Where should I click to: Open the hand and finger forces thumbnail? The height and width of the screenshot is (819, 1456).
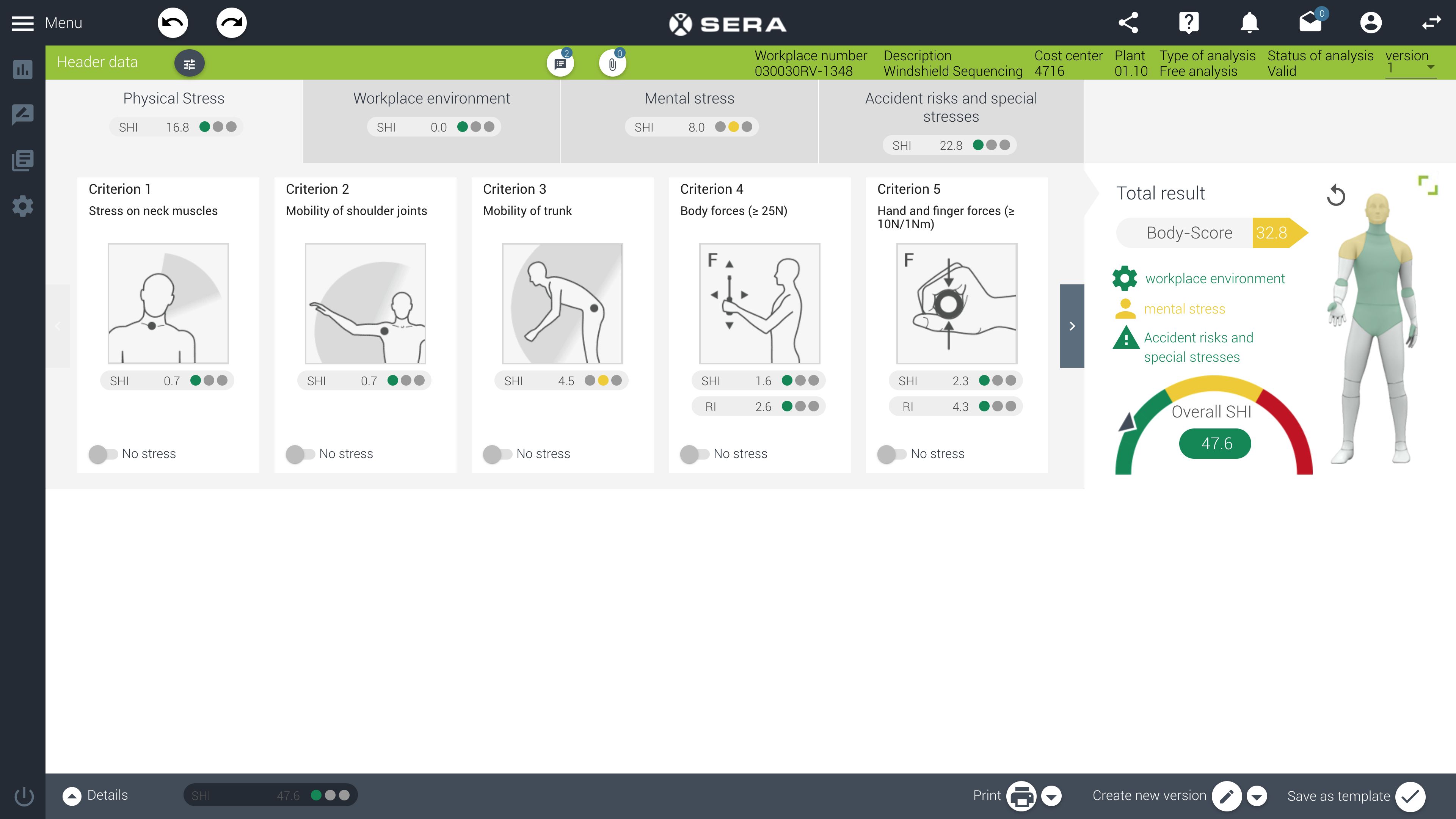[x=956, y=303]
